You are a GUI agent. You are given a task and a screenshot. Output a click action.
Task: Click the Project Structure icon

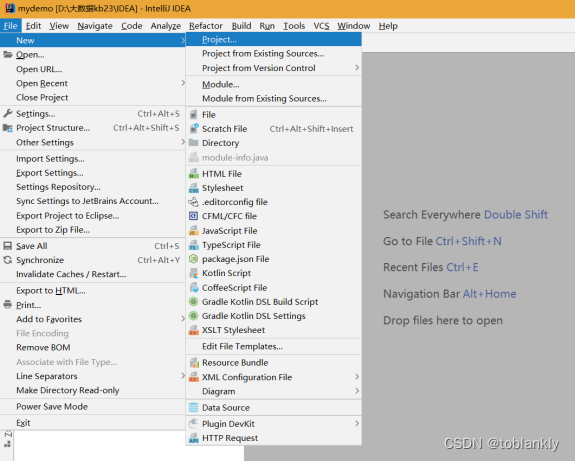[8, 128]
